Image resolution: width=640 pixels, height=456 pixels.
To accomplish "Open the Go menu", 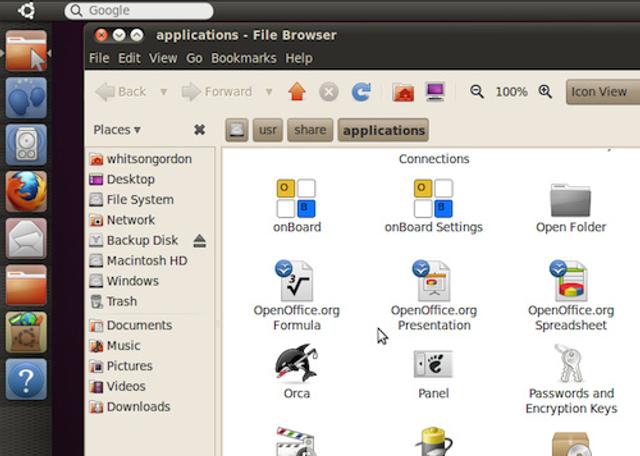I will click(194, 58).
